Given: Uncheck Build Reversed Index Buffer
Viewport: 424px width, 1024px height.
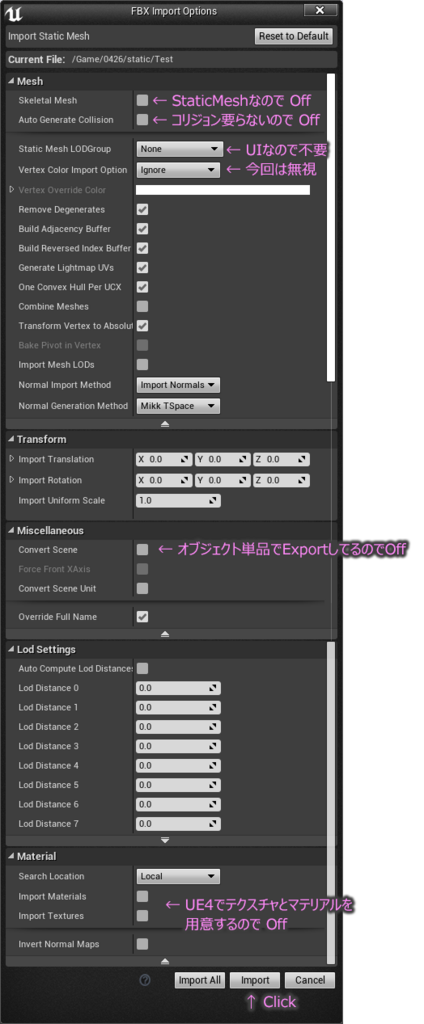Looking at the screenshot, I should pos(142,248).
